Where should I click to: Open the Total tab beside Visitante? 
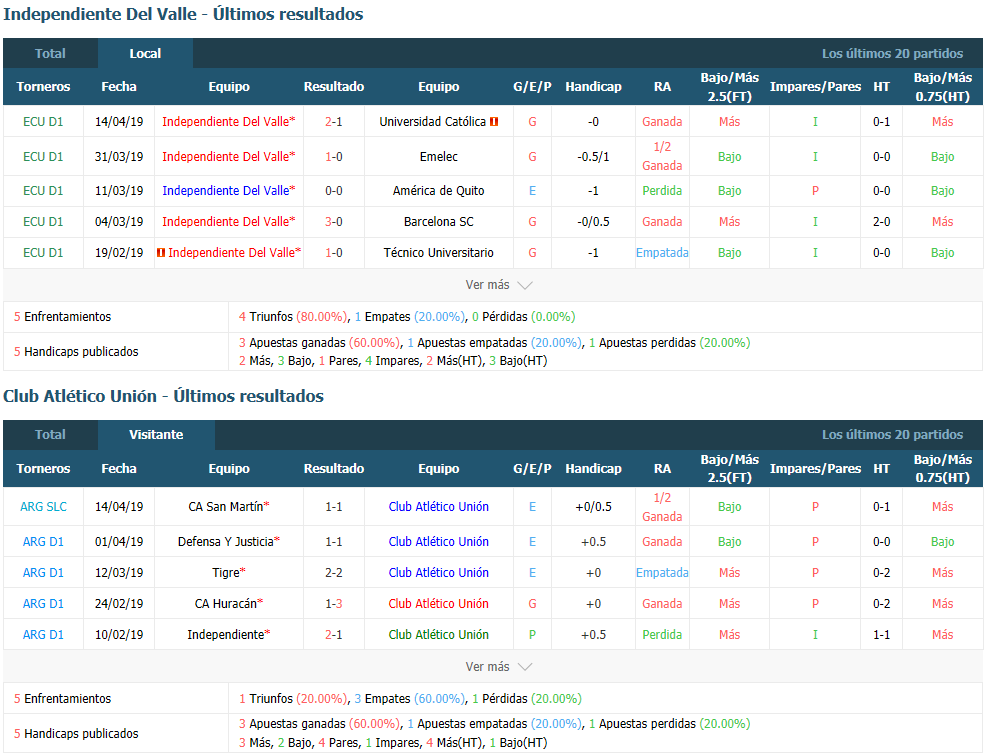coord(50,434)
